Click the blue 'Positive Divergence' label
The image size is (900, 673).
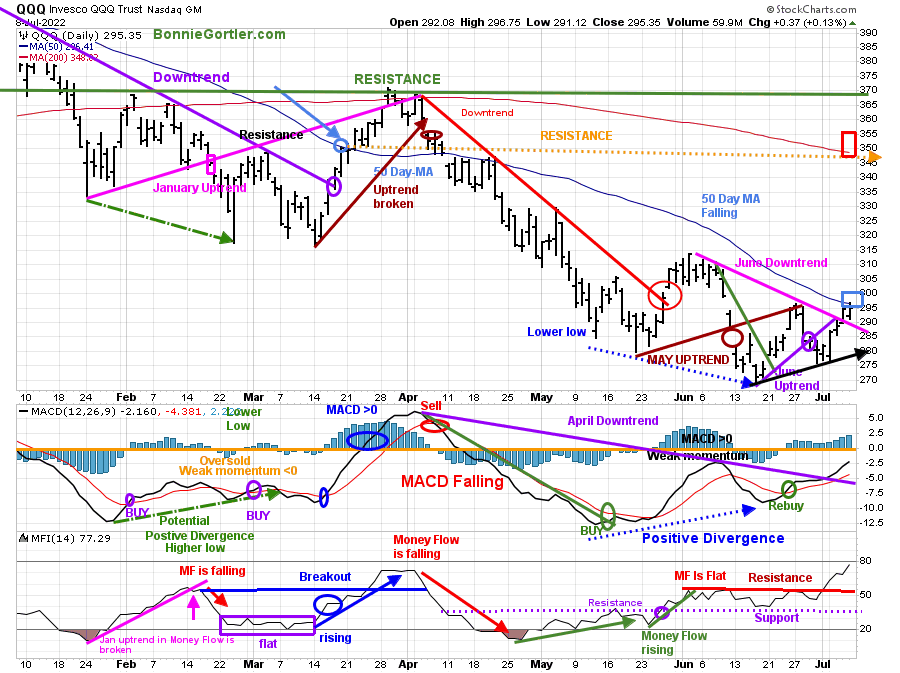[712, 538]
